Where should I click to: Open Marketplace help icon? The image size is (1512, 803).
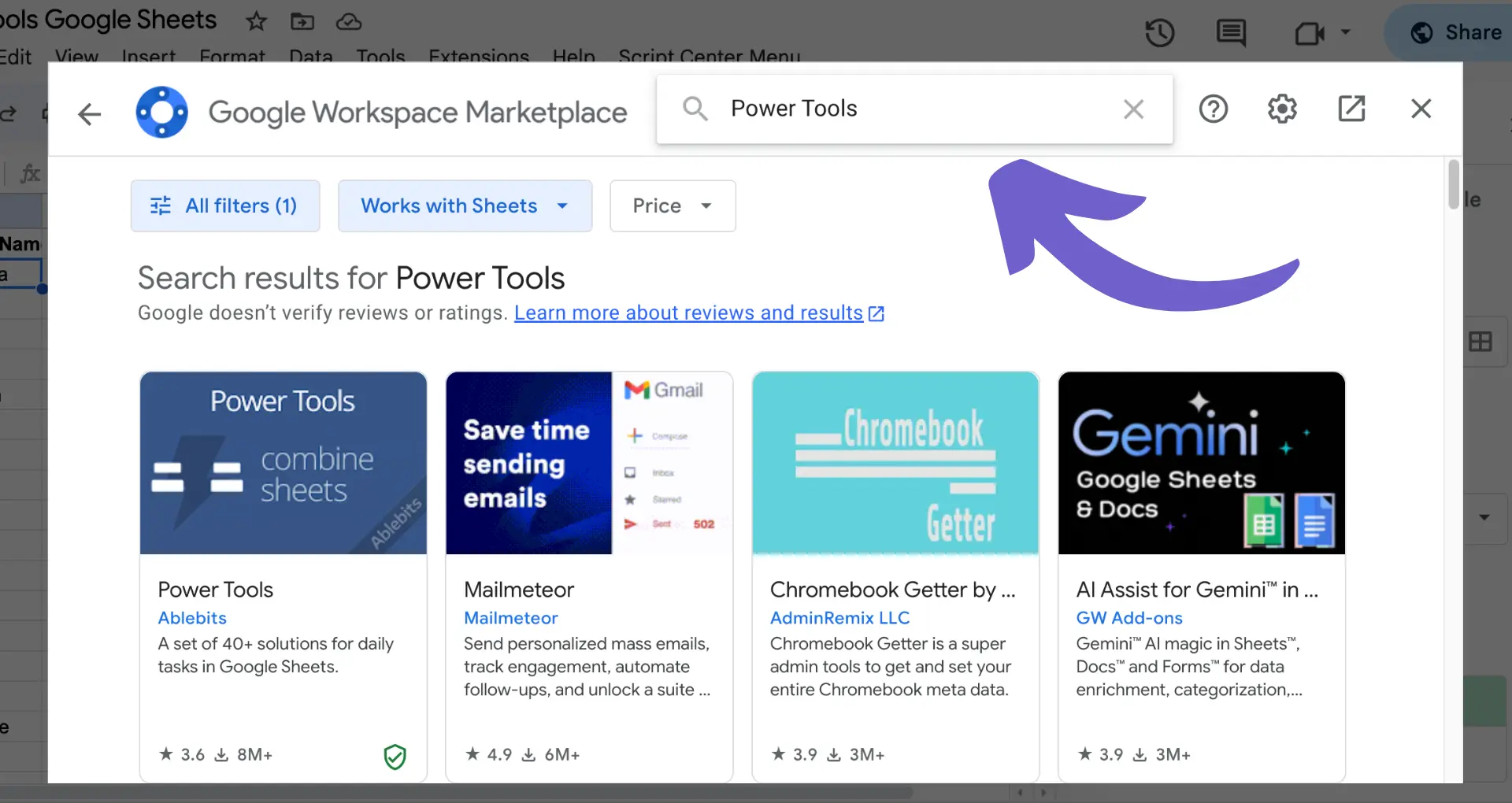[1214, 109]
